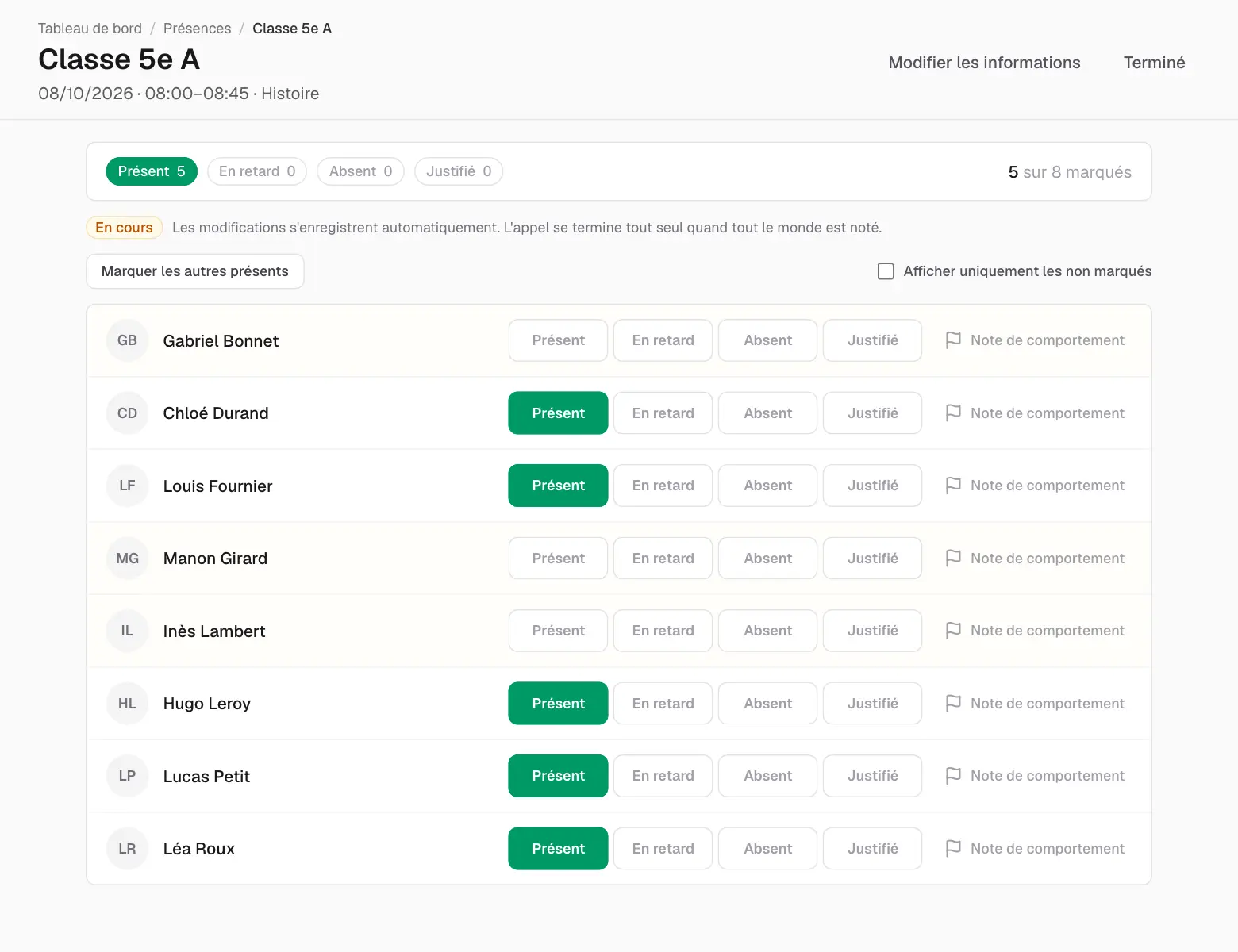The image size is (1238, 952).
Task: Click flag icon in Léa Roux's row
Action: pos(953,849)
